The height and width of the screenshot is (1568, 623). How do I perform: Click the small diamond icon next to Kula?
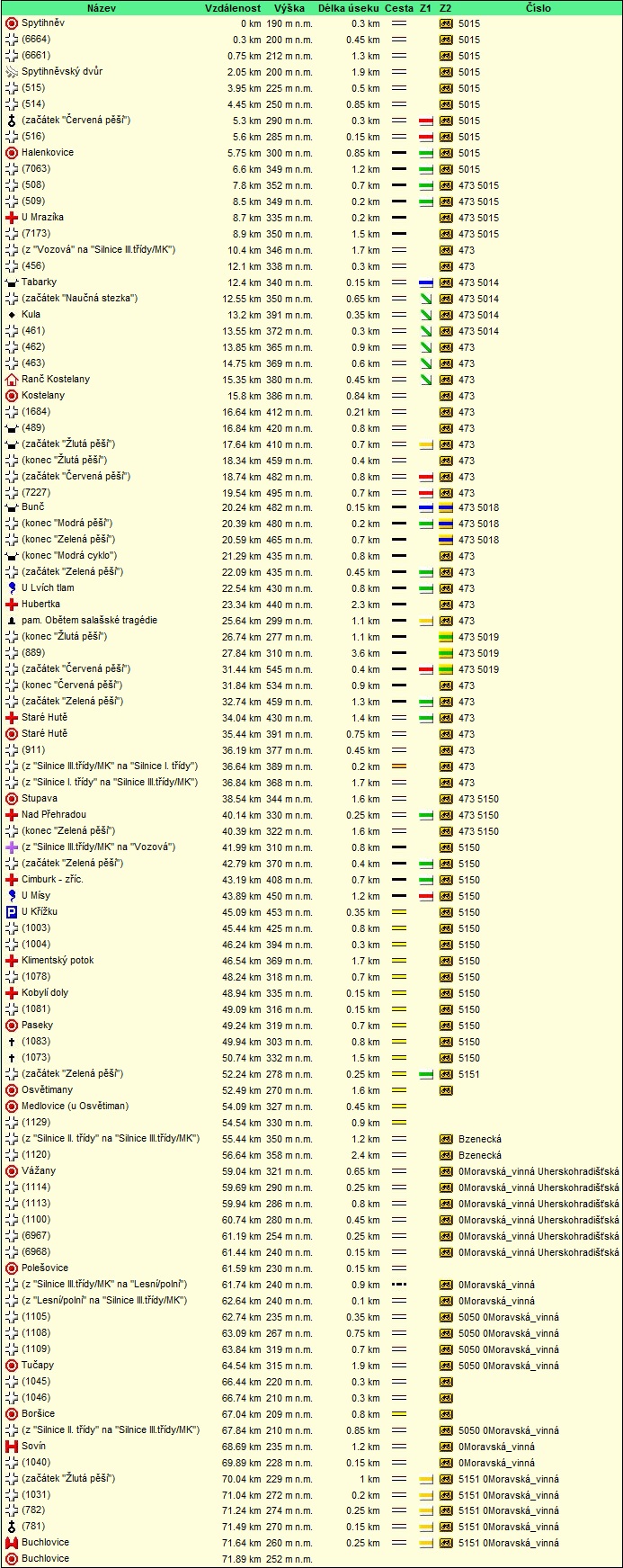tap(12, 315)
